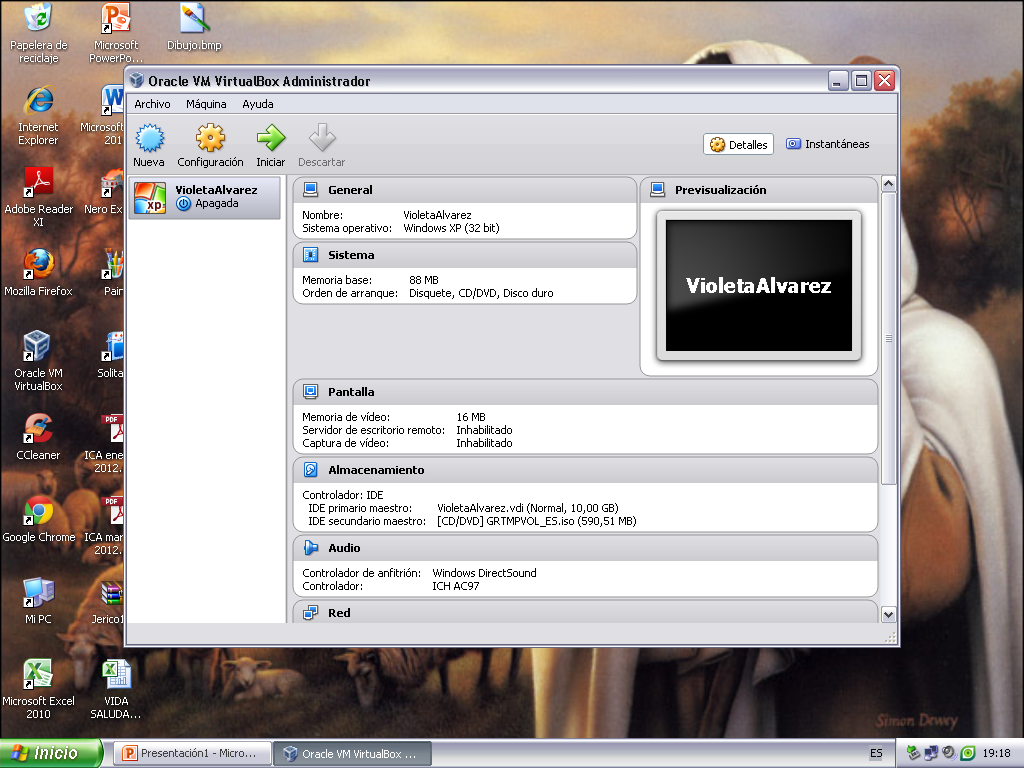Image resolution: width=1024 pixels, height=768 pixels.
Task: Open VIDA SALUDA... spreadsheet file
Action: tap(116, 689)
